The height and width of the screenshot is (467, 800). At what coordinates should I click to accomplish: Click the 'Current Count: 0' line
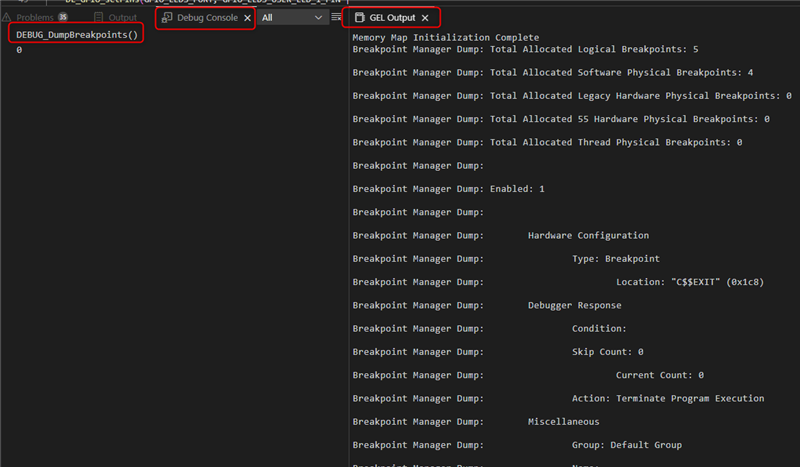coord(528,375)
